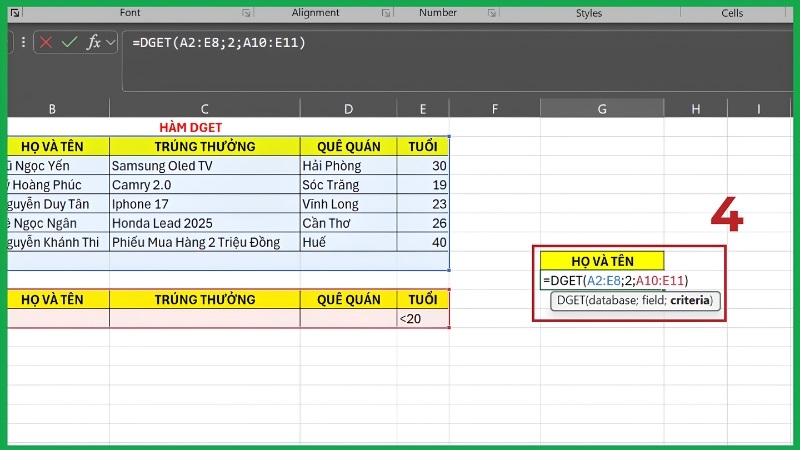Click the red 'HÀM DGET' title cell
The image size is (800, 450).
191,127
